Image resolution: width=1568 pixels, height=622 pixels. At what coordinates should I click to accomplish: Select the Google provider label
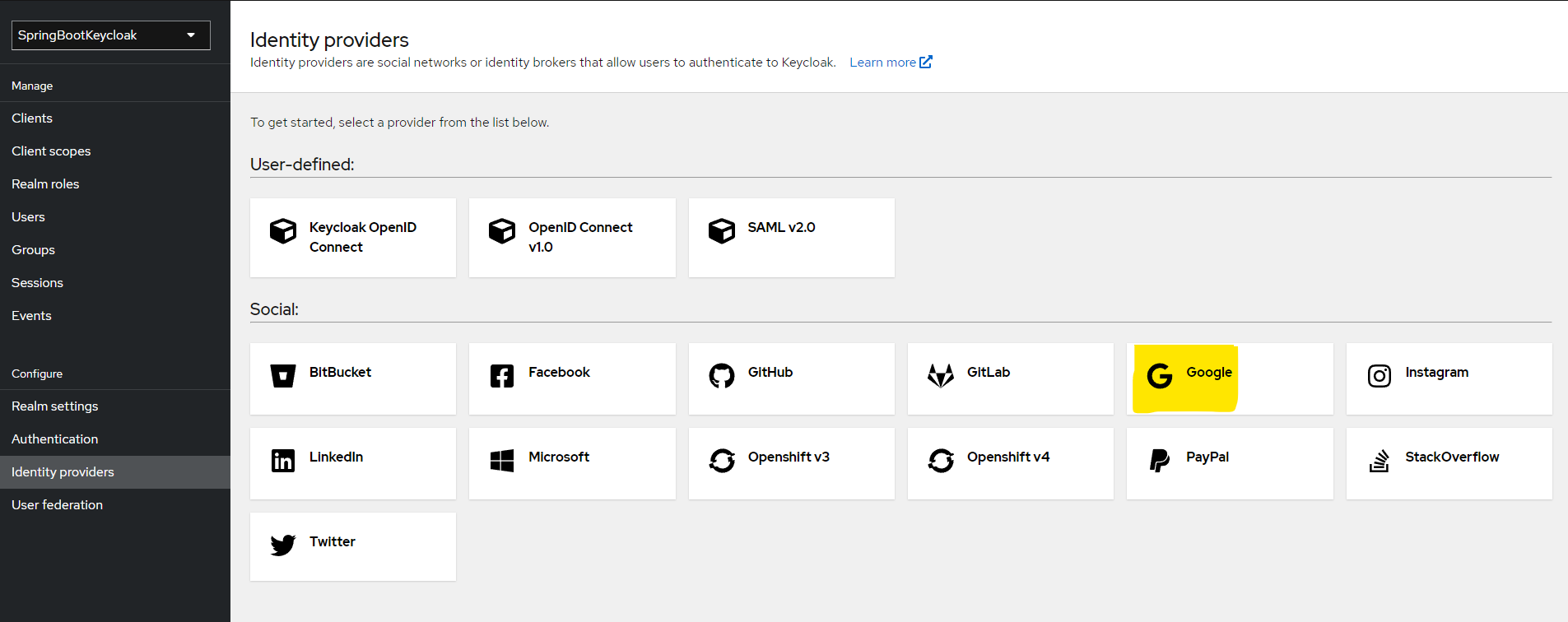pyautogui.click(x=1209, y=372)
